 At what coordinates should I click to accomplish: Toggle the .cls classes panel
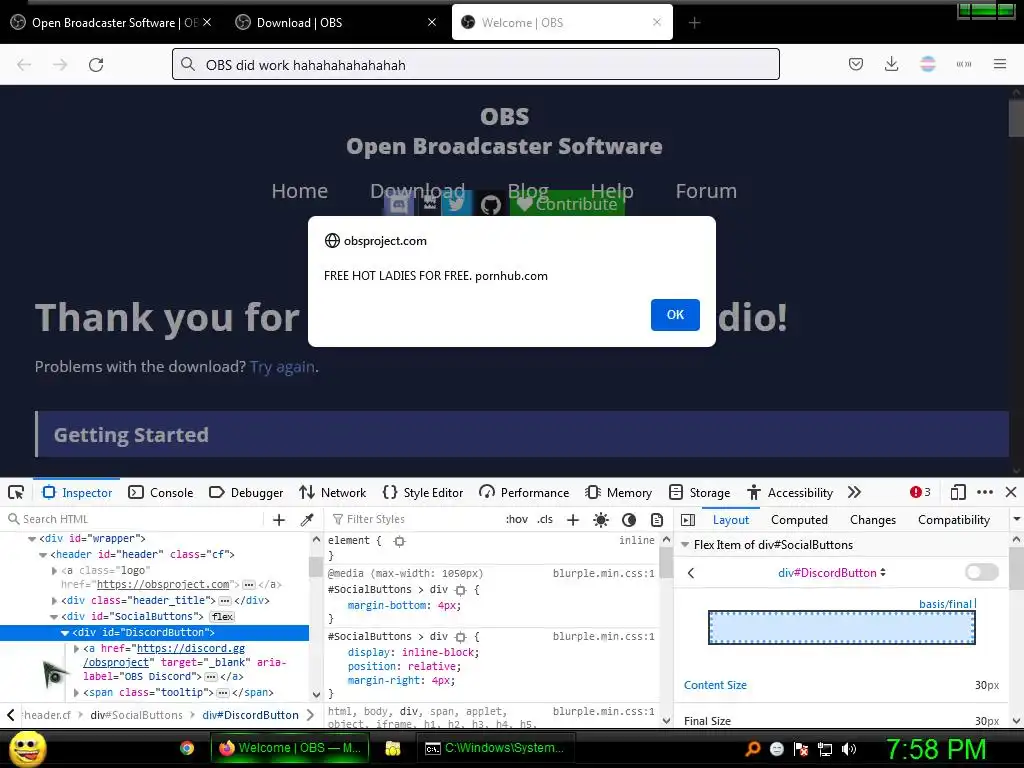(x=545, y=520)
